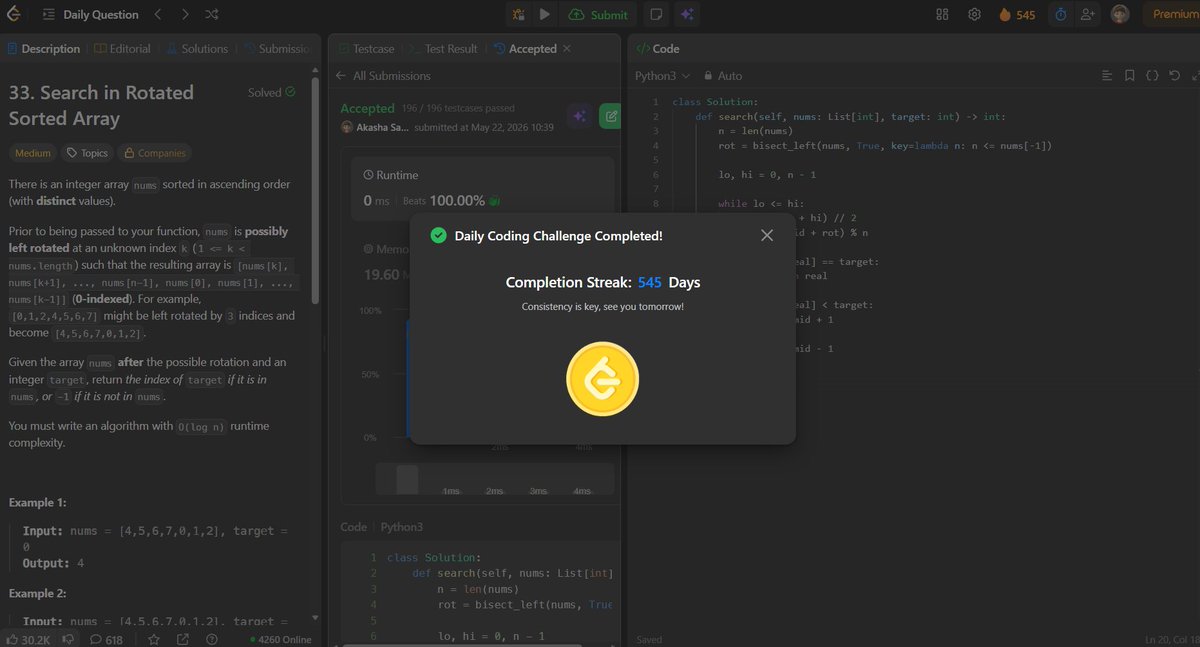Submit the solution

point(598,14)
